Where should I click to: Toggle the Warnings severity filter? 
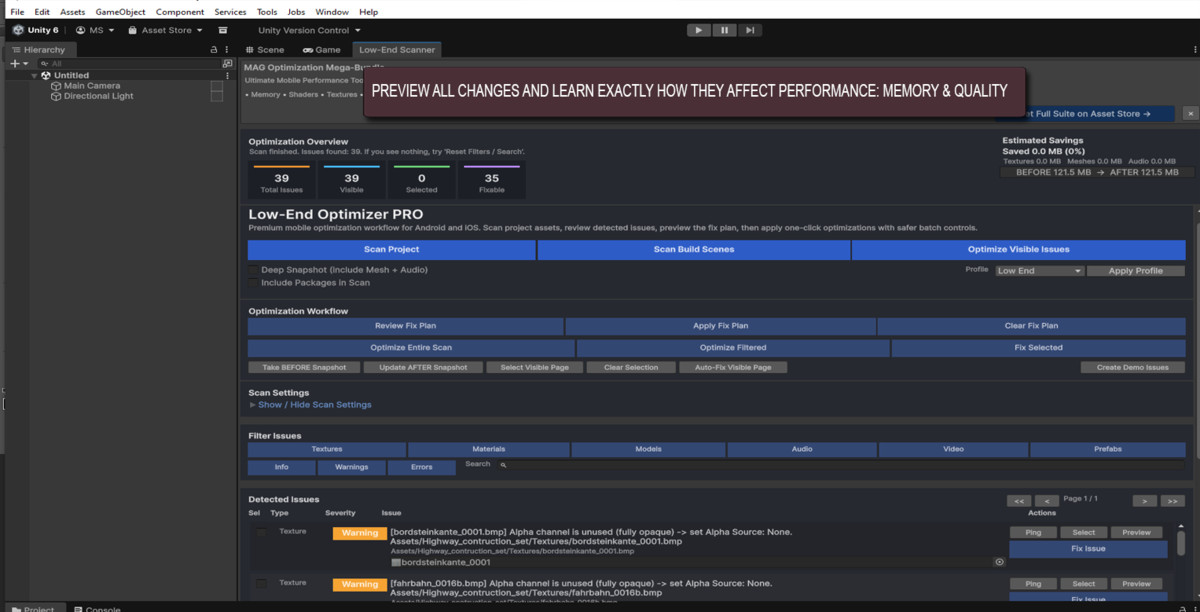tap(351, 467)
